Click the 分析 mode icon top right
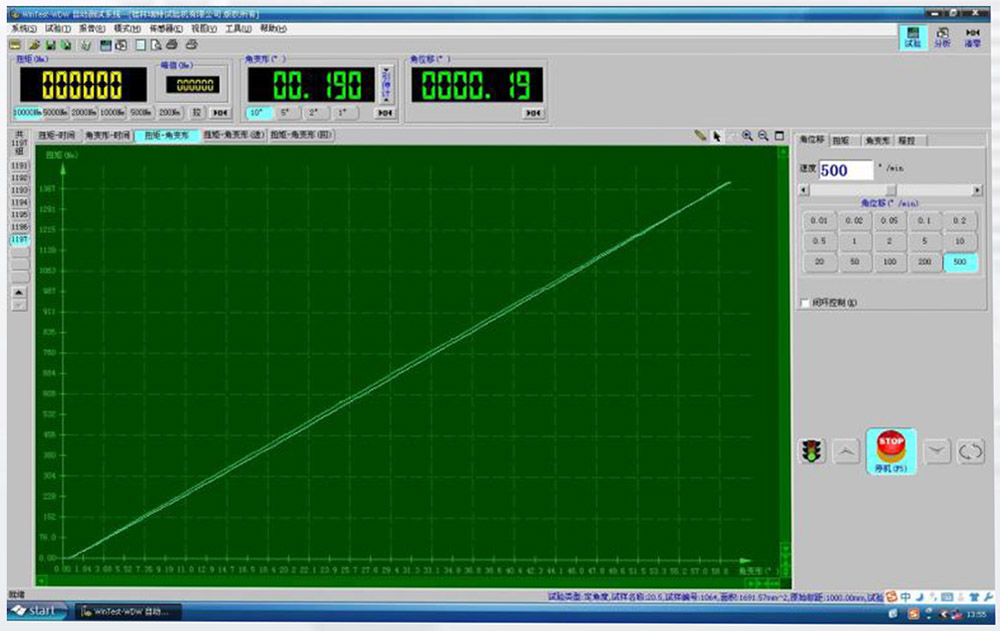The height and width of the screenshot is (631, 1000). [x=942, y=37]
